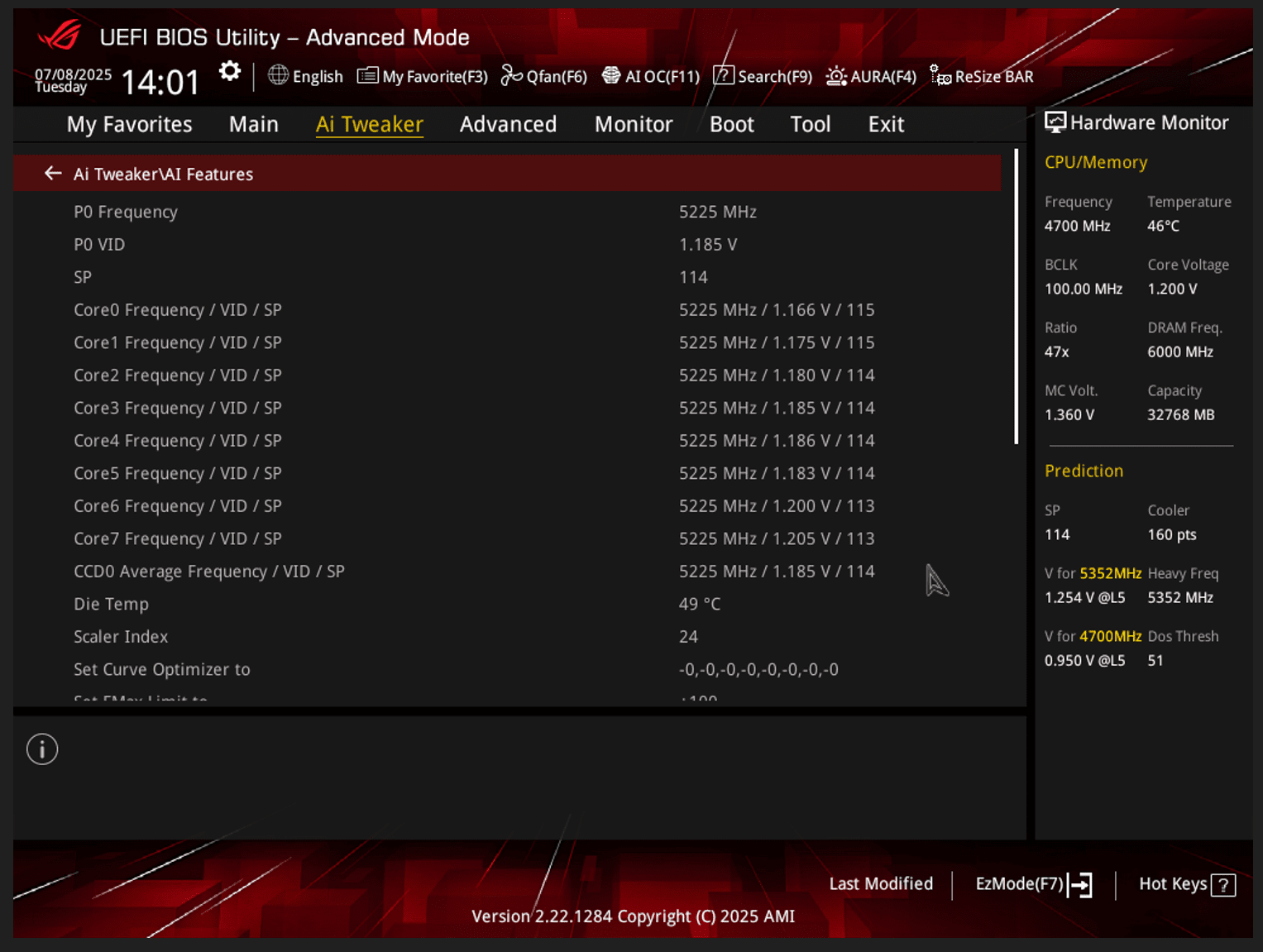
Task: Open My Favorite(F3) list icon
Action: click(367, 76)
